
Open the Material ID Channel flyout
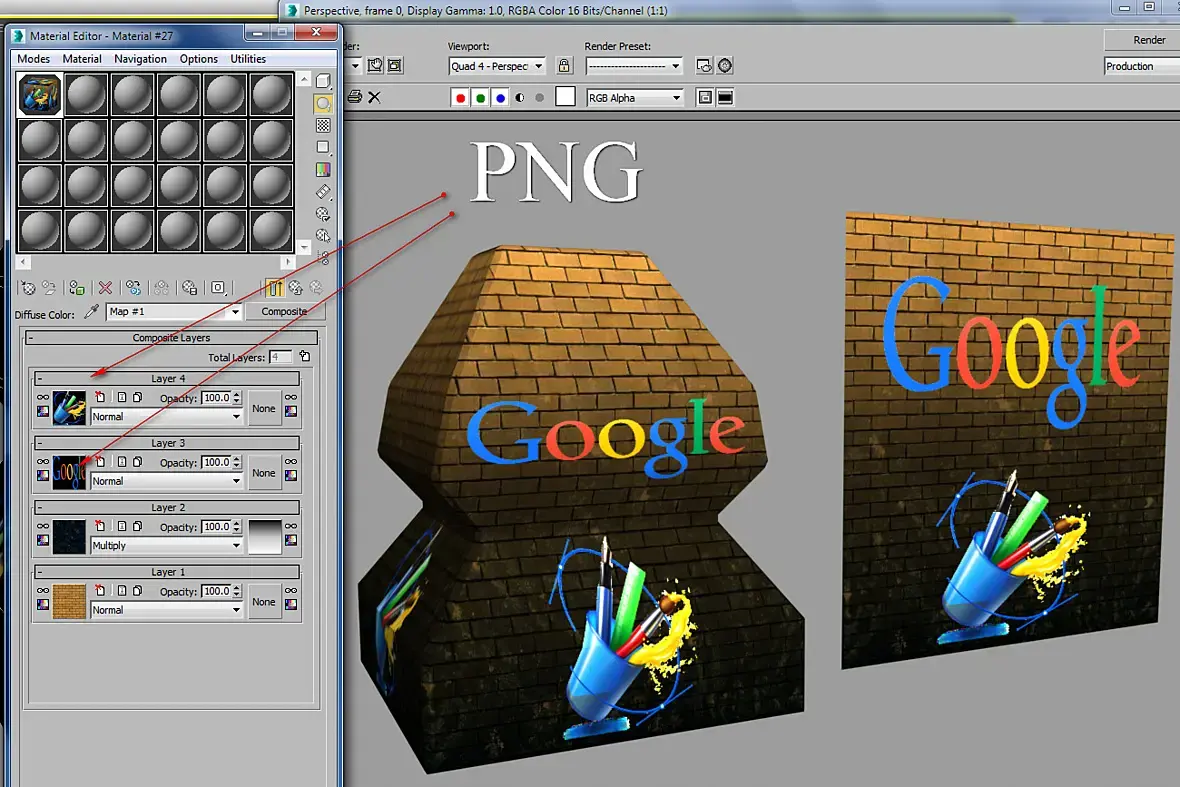tap(218, 287)
